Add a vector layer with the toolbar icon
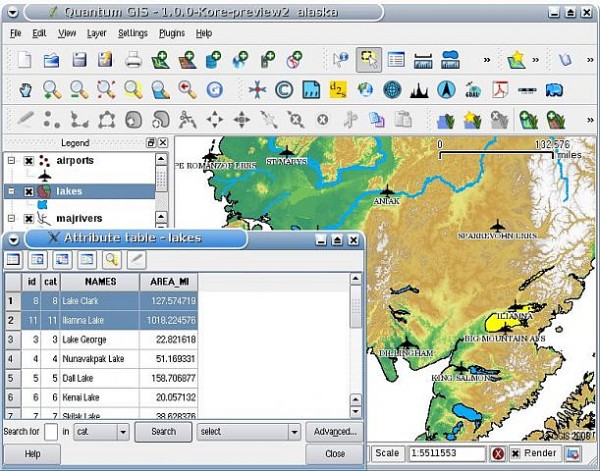 click(x=161, y=60)
